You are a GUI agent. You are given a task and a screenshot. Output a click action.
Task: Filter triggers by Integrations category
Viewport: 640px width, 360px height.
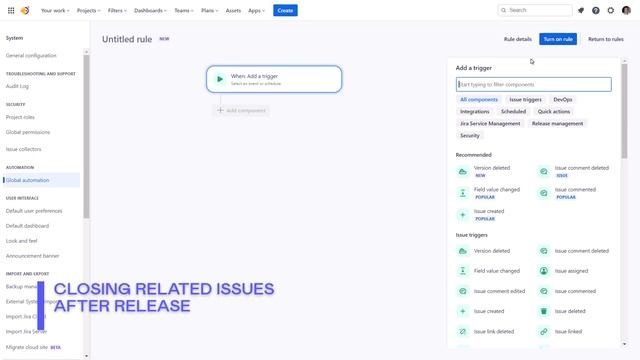474,111
